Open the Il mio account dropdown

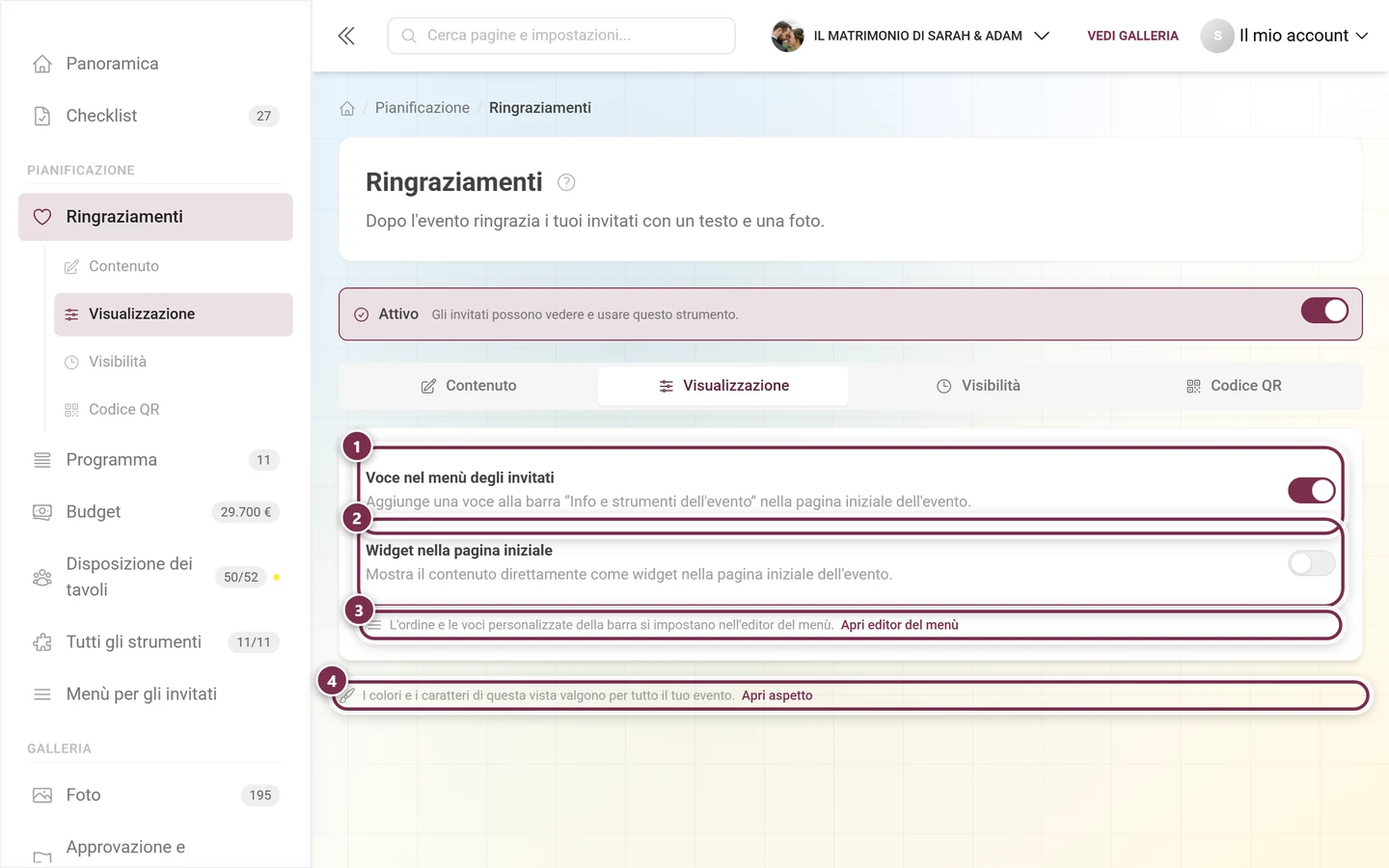tap(1285, 36)
